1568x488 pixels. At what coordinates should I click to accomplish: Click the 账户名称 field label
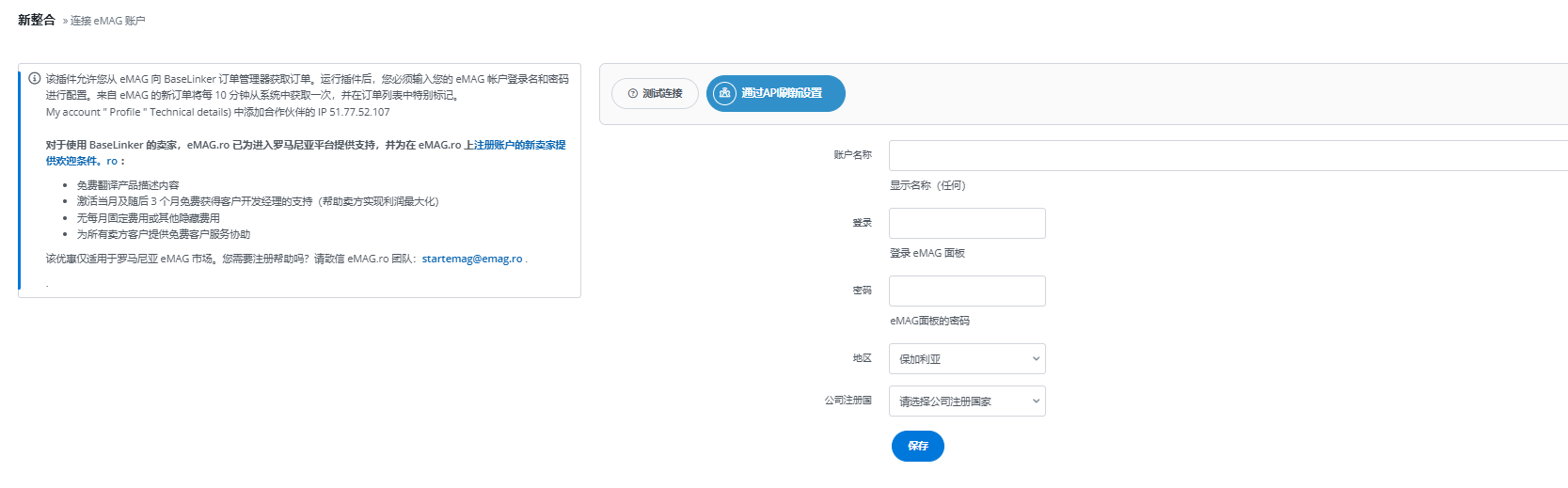coord(852,155)
